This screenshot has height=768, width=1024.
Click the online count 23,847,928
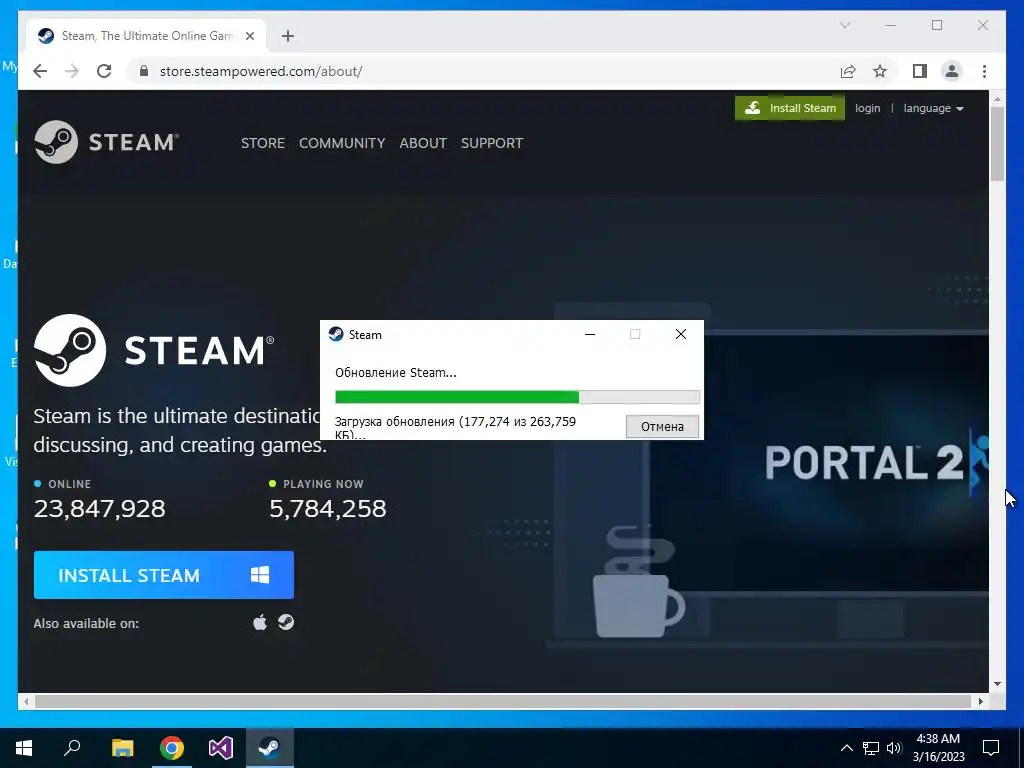[x=99, y=509]
